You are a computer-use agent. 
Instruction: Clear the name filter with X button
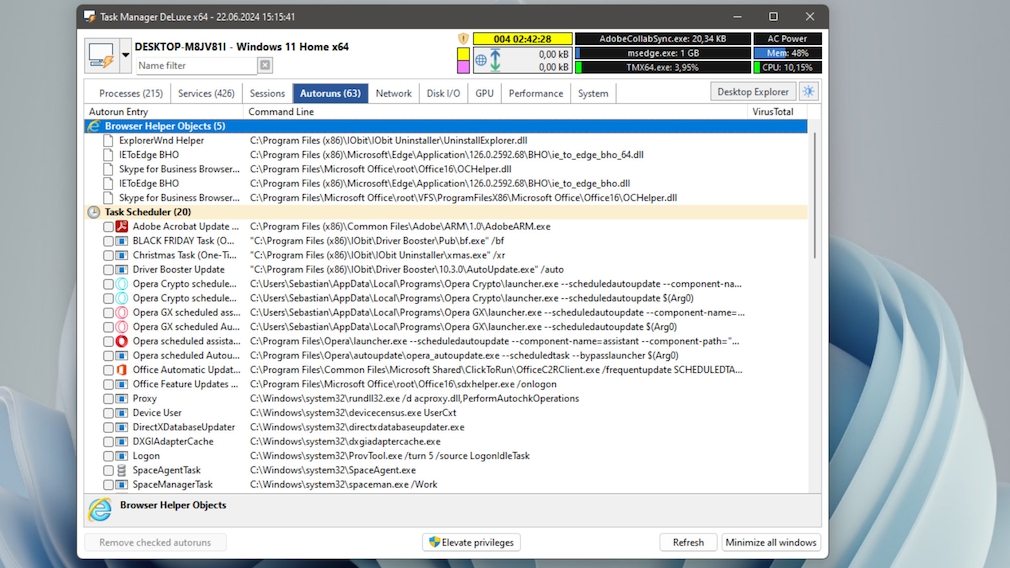265,66
